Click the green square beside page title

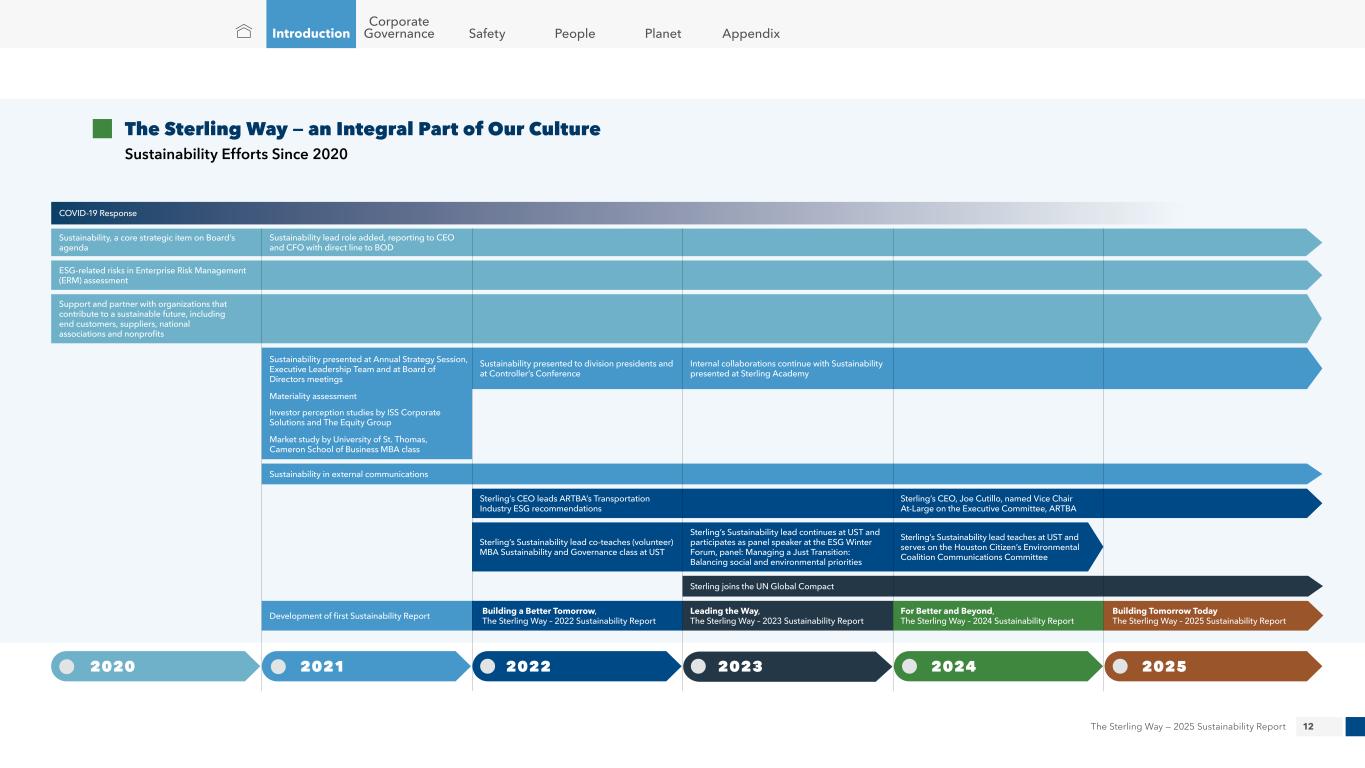[102, 129]
